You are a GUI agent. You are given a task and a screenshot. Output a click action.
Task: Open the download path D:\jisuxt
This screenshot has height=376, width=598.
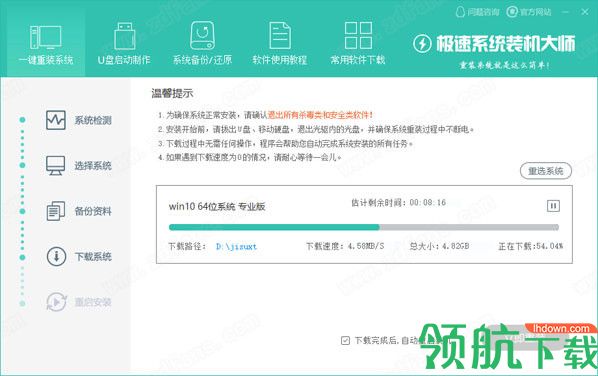tap(236, 246)
